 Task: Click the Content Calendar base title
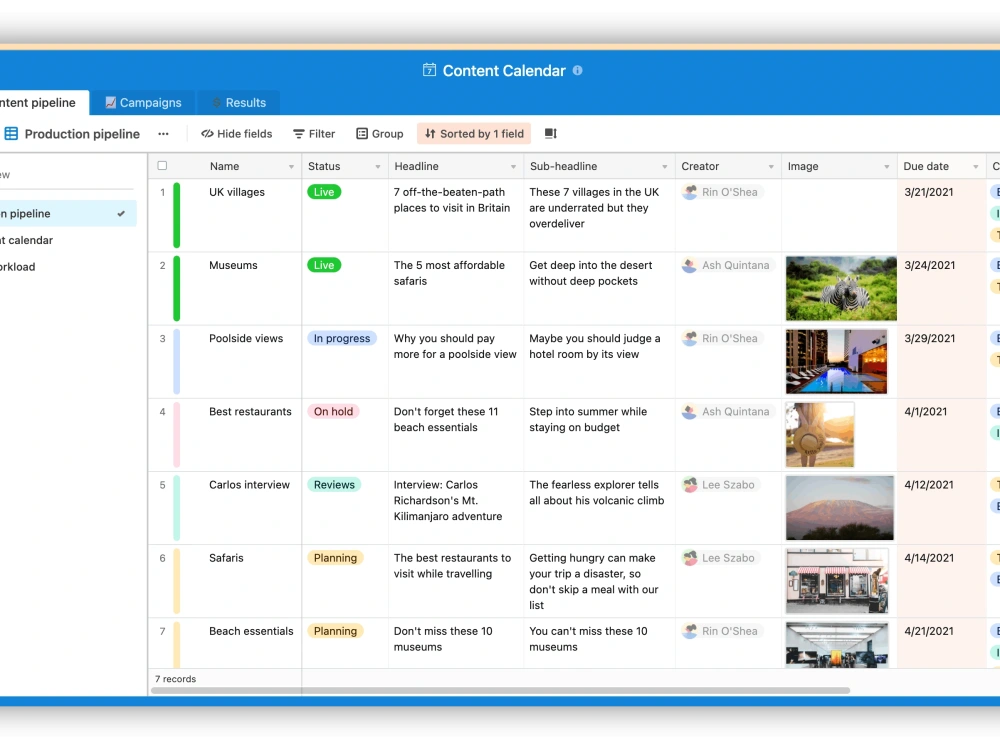tap(504, 71)
